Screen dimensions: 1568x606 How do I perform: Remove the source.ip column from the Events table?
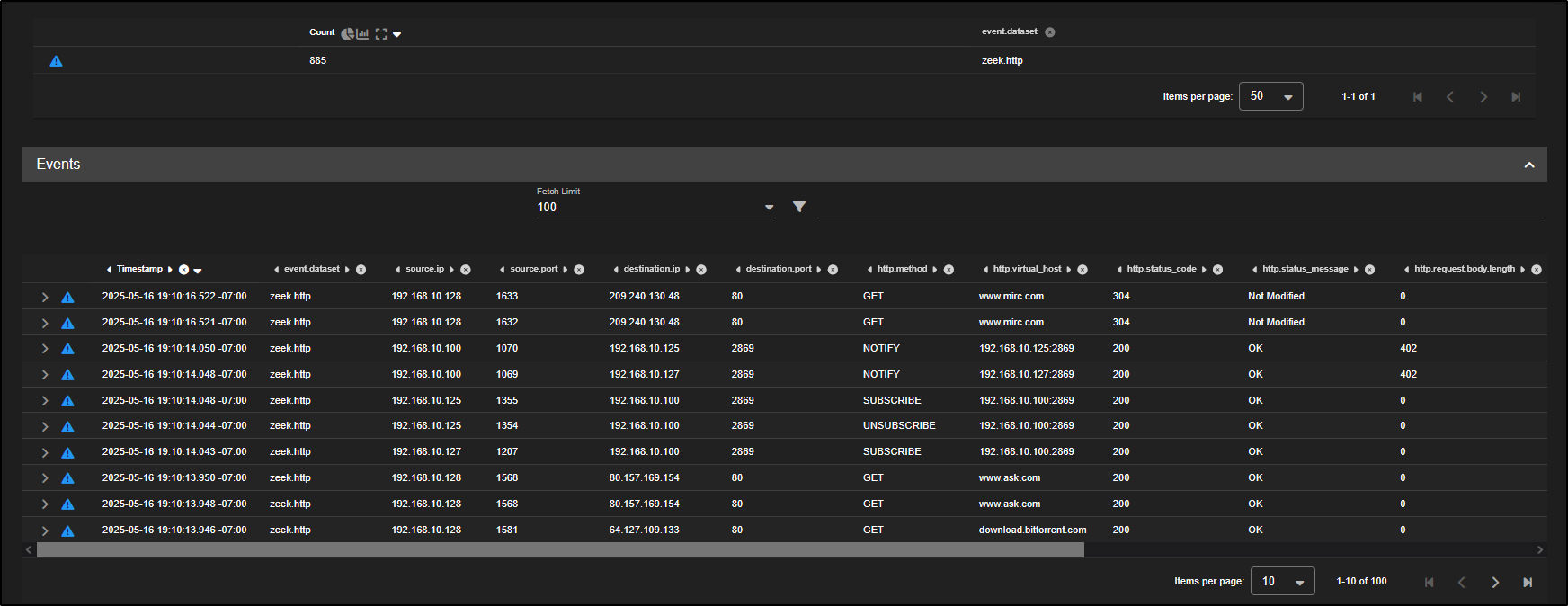pos(466,270)
